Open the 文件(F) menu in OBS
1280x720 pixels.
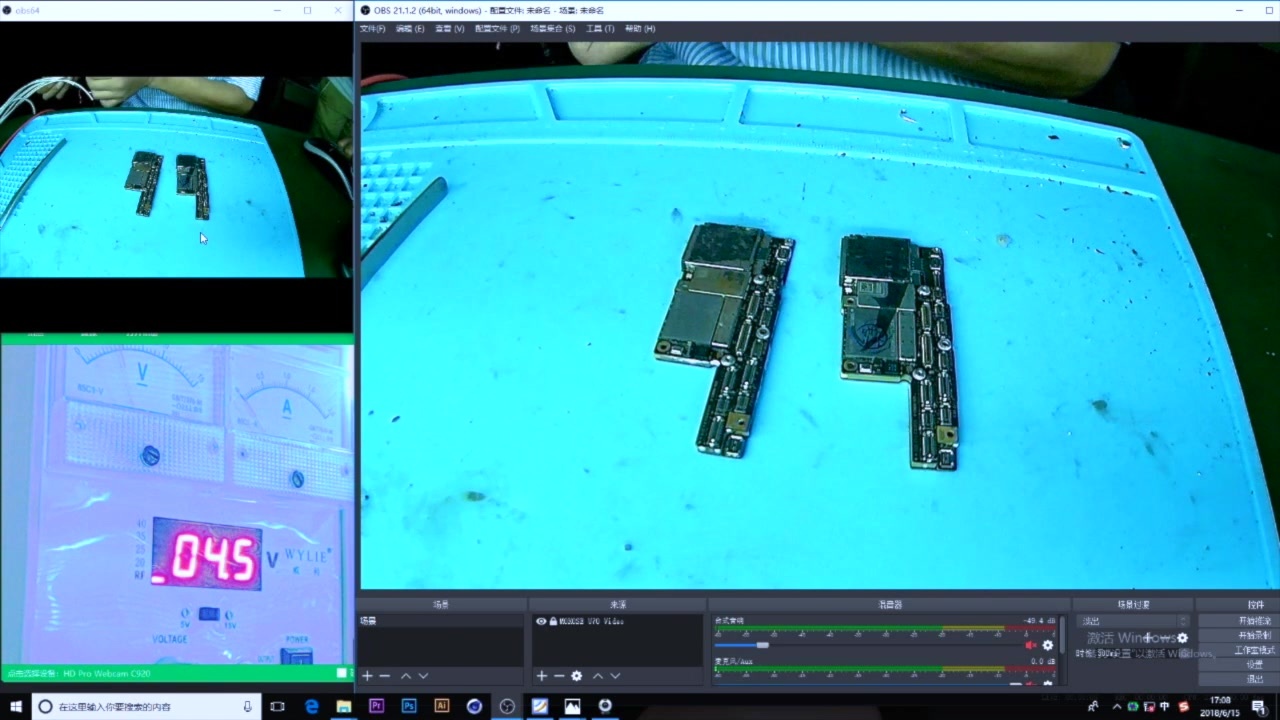(x=372, y=29)
